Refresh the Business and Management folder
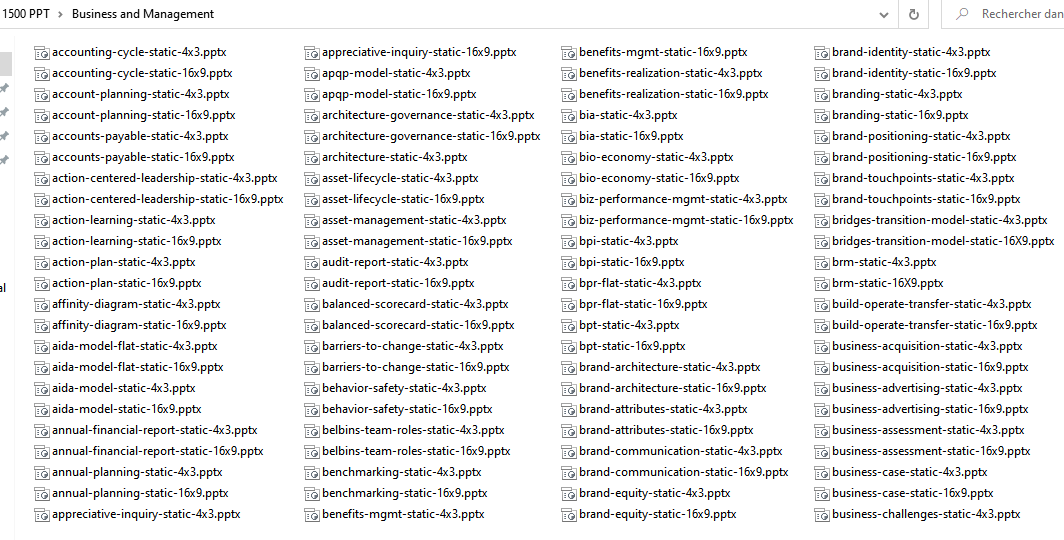This screenshot has height=540, width=1064. (x=913, y=14)
